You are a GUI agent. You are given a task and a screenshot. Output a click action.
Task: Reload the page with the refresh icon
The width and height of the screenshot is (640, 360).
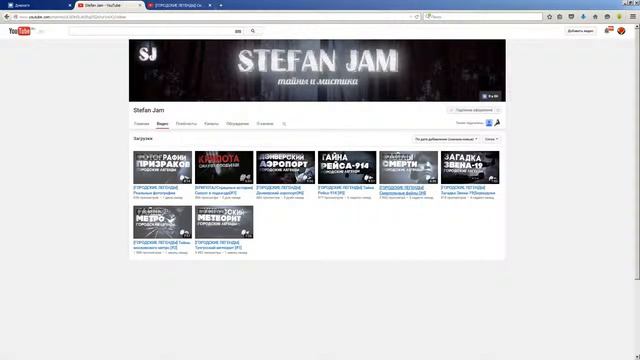point(417,17)
